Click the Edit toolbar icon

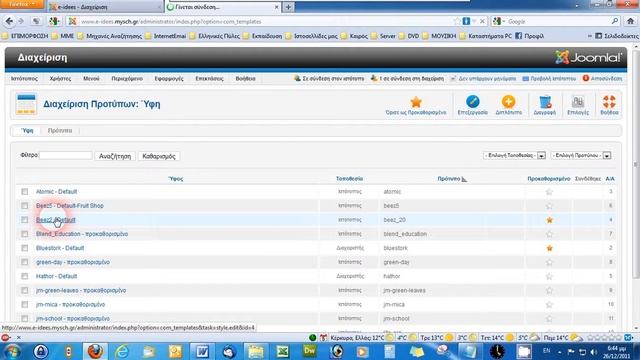[x=472, y=101]
